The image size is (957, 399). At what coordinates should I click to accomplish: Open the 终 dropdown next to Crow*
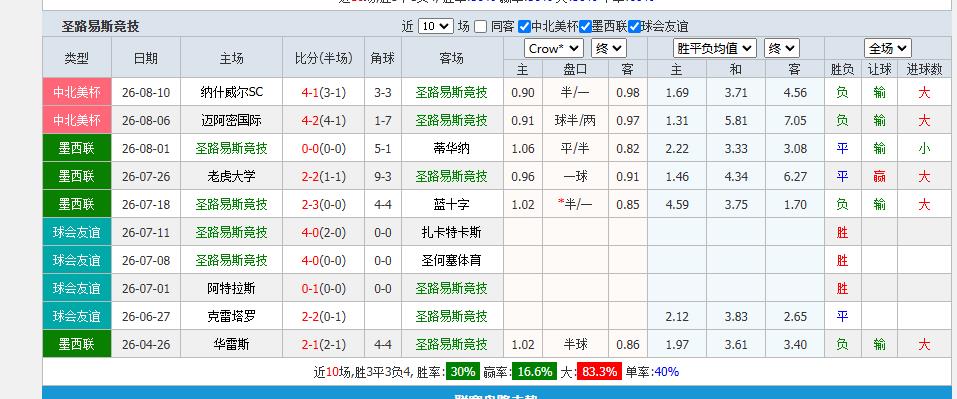click(x=609, y=48)
